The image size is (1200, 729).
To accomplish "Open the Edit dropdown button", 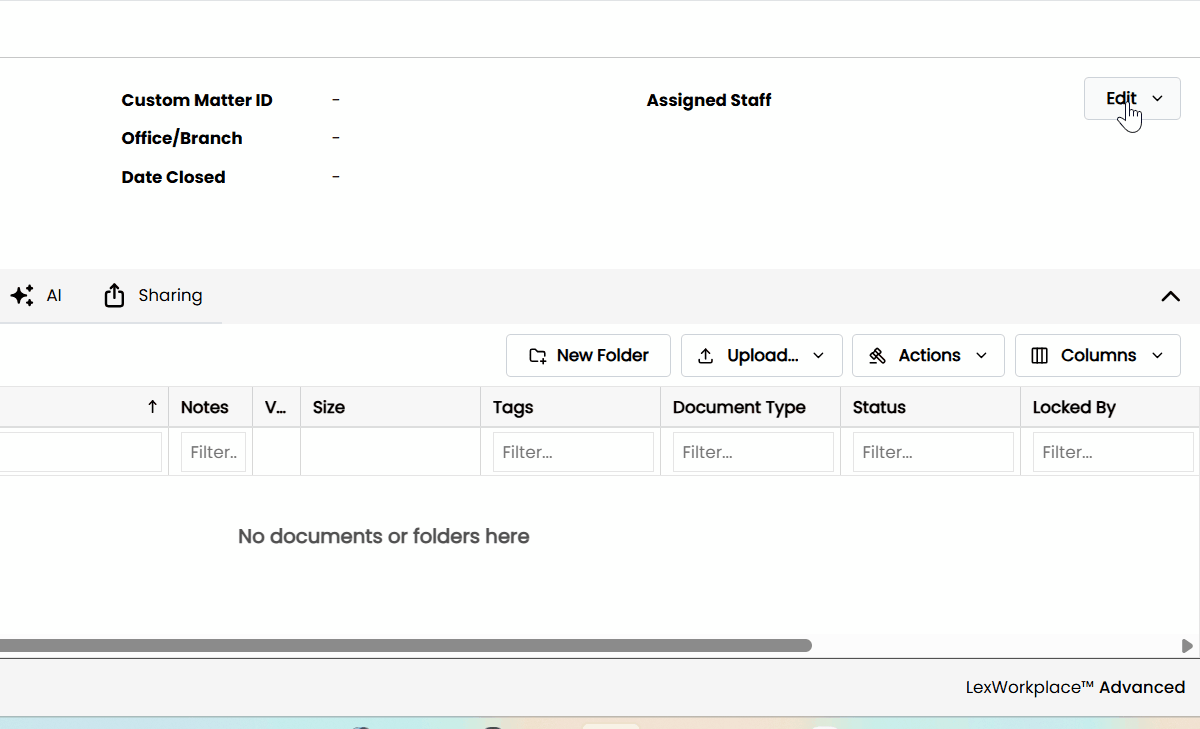I will [1132, 99].
